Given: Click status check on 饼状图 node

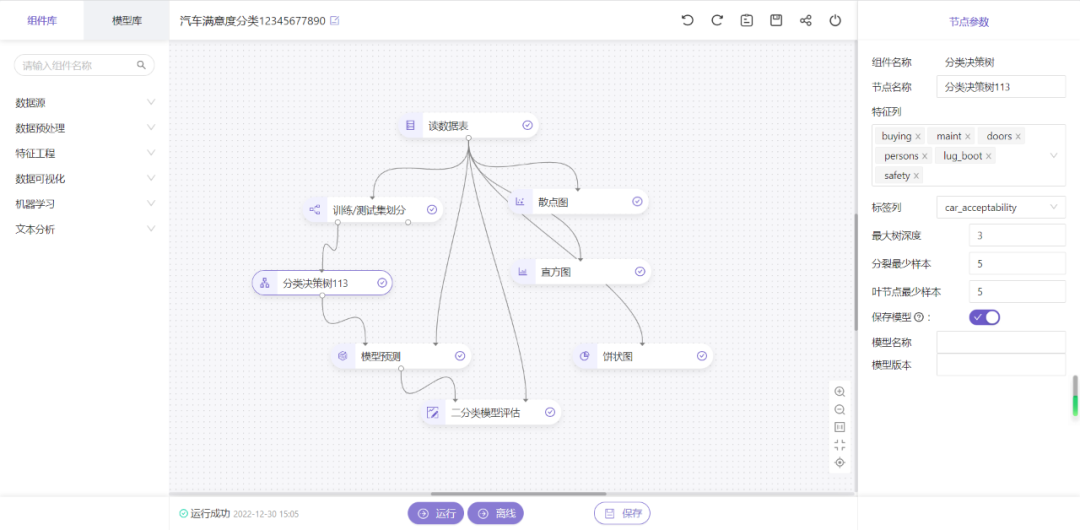Looking at the screenshot, I should (702, 356).
